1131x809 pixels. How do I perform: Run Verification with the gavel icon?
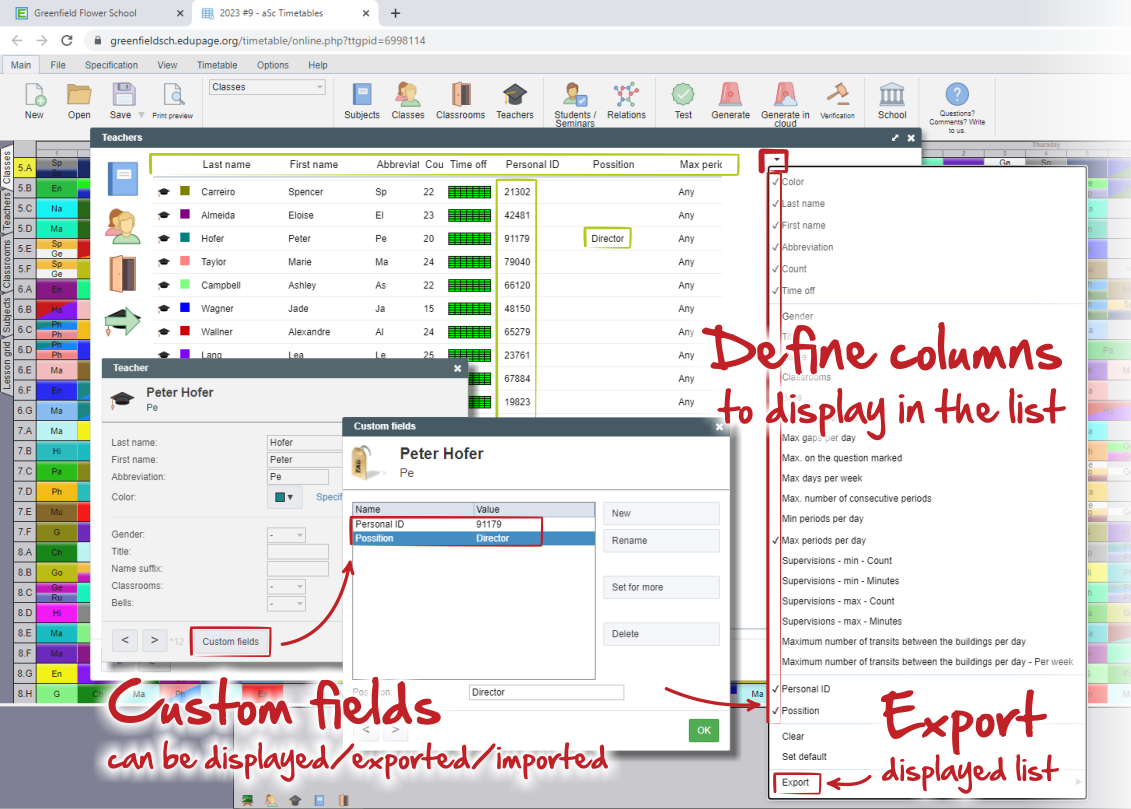837,100
